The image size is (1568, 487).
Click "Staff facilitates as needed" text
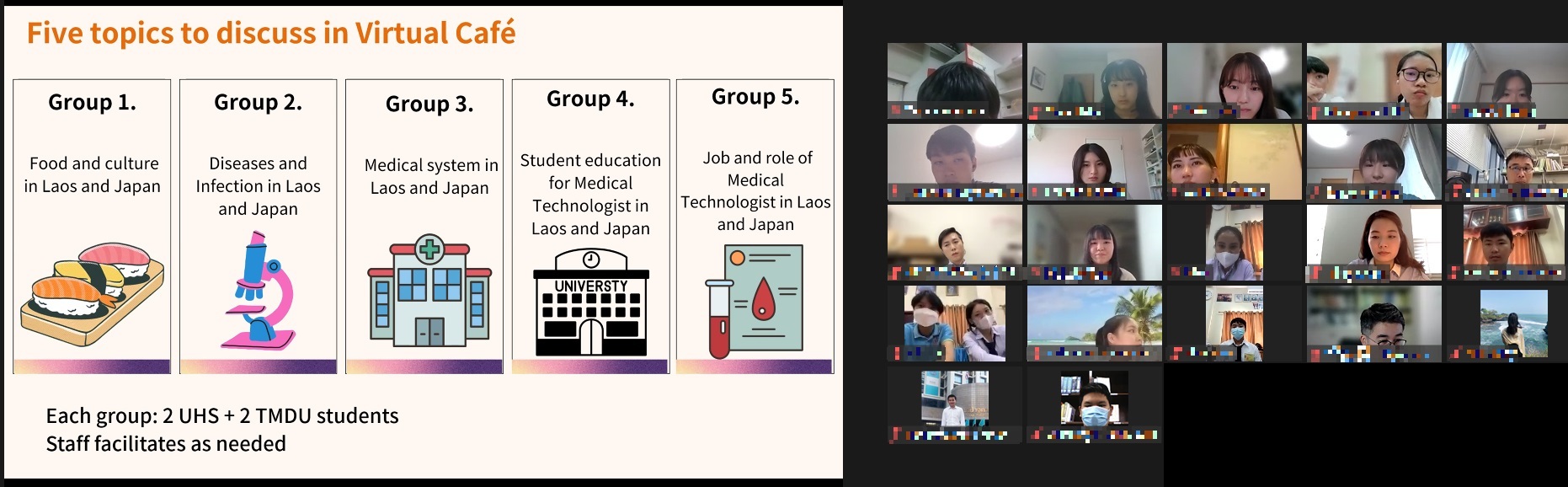(166, 443)
